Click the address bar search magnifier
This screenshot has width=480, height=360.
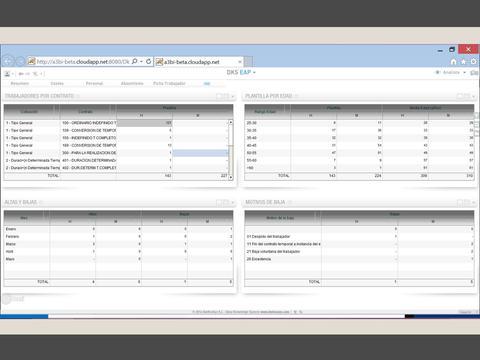pyautogui.click(x=135, y=62)
